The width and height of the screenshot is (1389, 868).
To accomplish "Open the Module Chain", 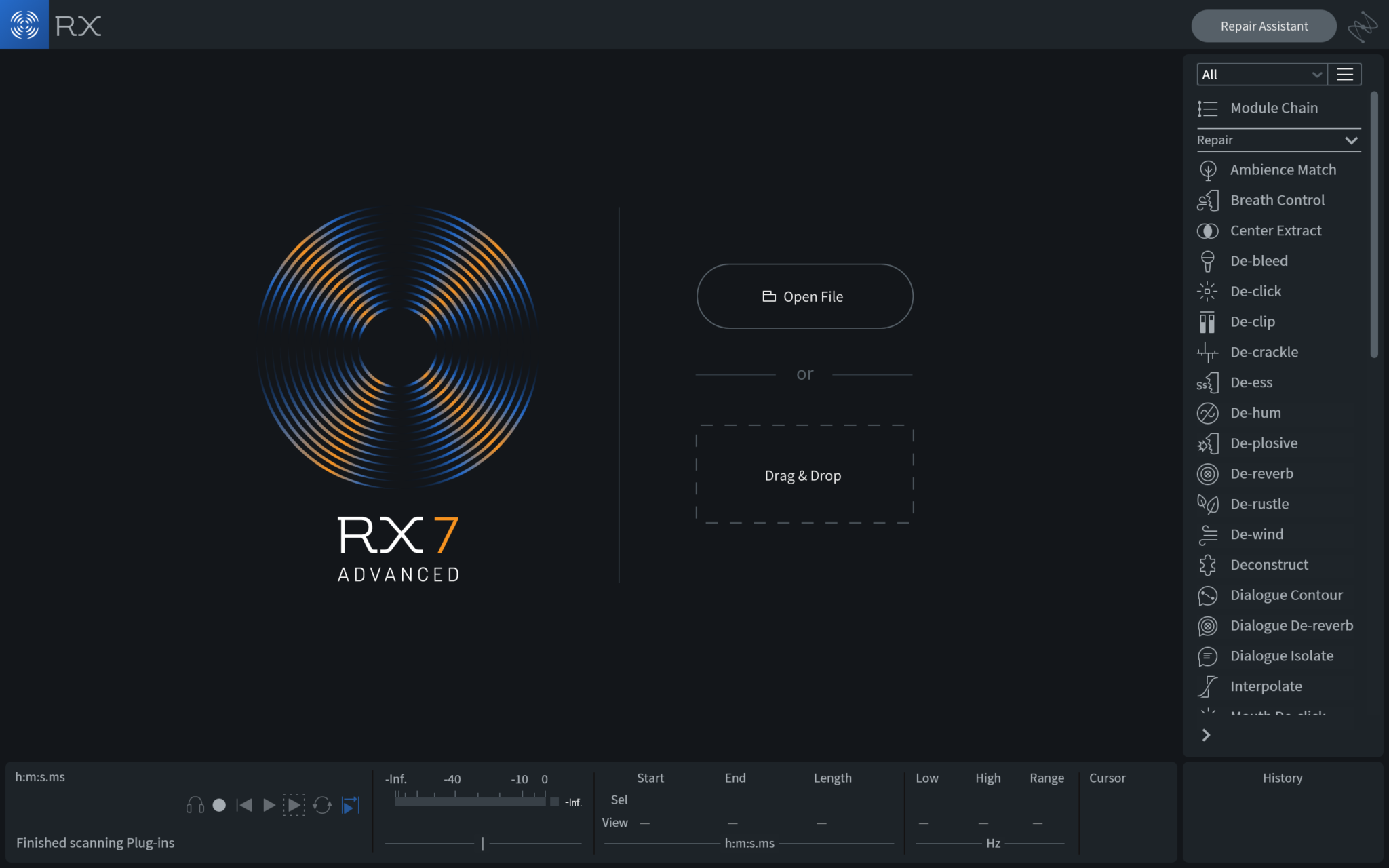I will click(x=1273, y=108).
